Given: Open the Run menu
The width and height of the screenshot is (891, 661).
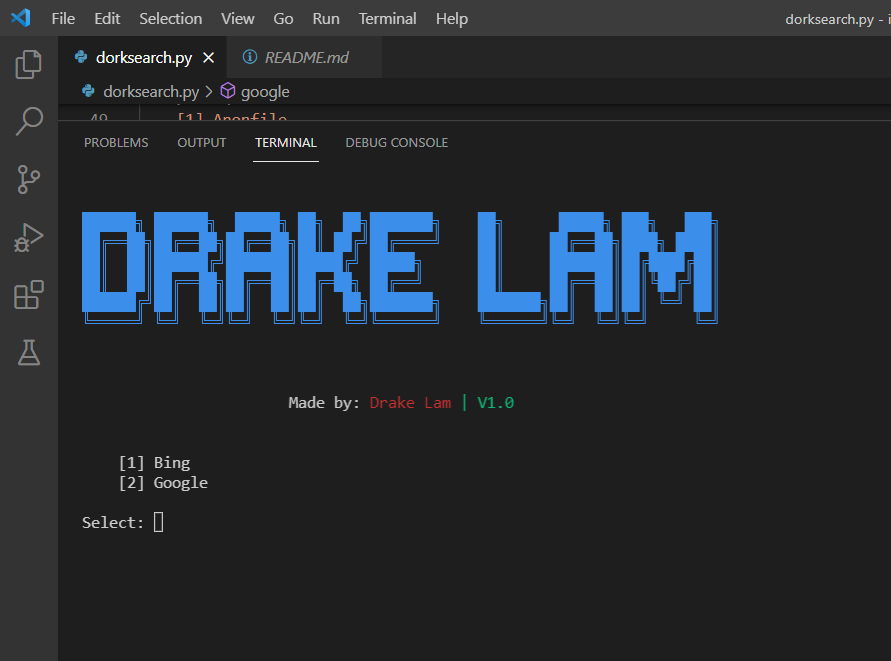Looking at the screenshot, I should tap(326, 19).
